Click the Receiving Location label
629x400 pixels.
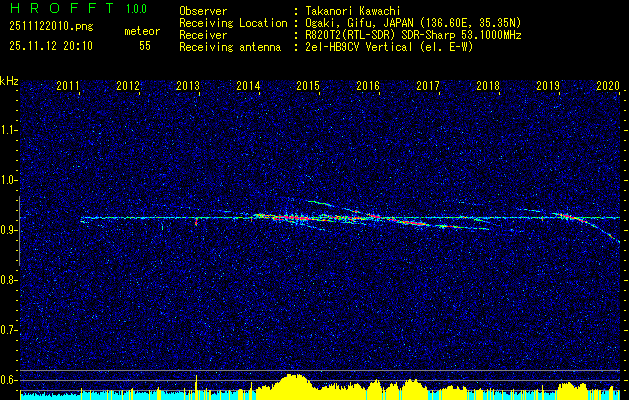(x=233, y=23)
